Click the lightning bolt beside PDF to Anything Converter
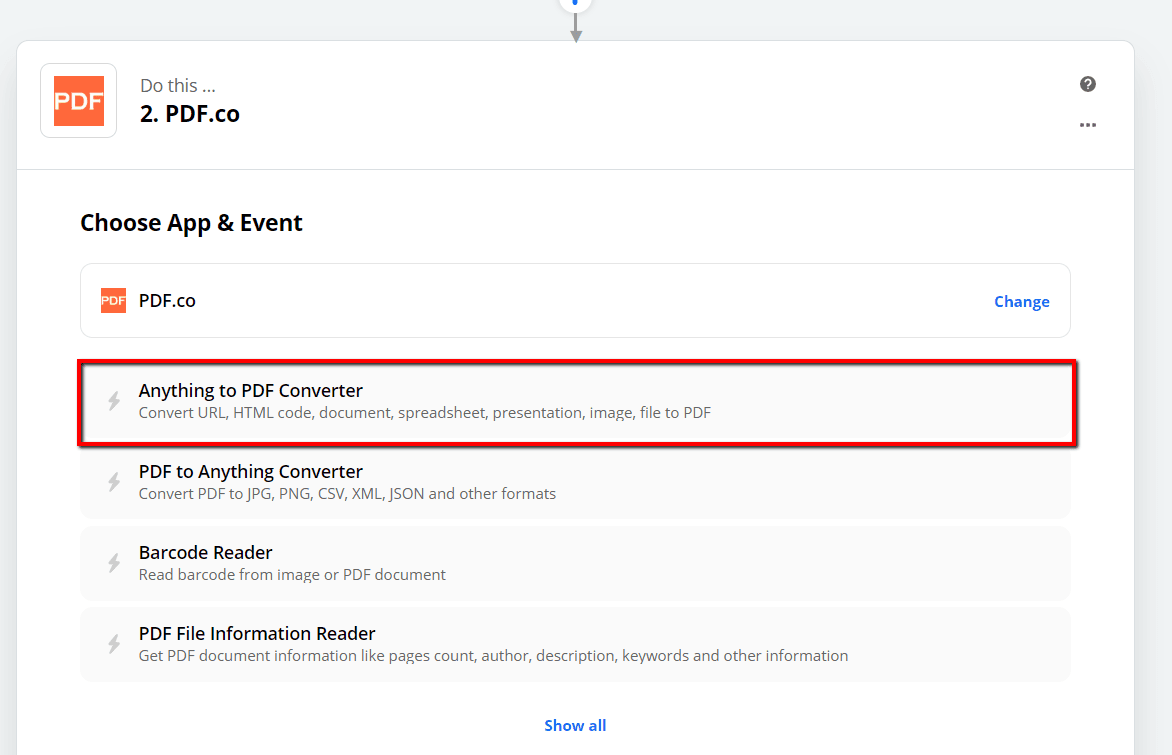 point(113,481)
